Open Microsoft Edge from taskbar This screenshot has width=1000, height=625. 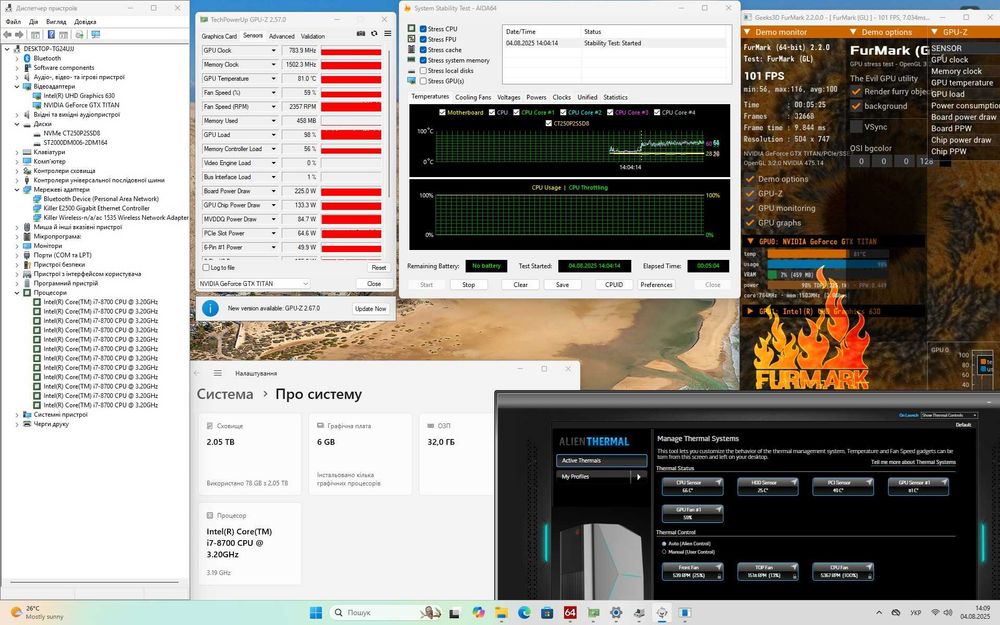524,613
